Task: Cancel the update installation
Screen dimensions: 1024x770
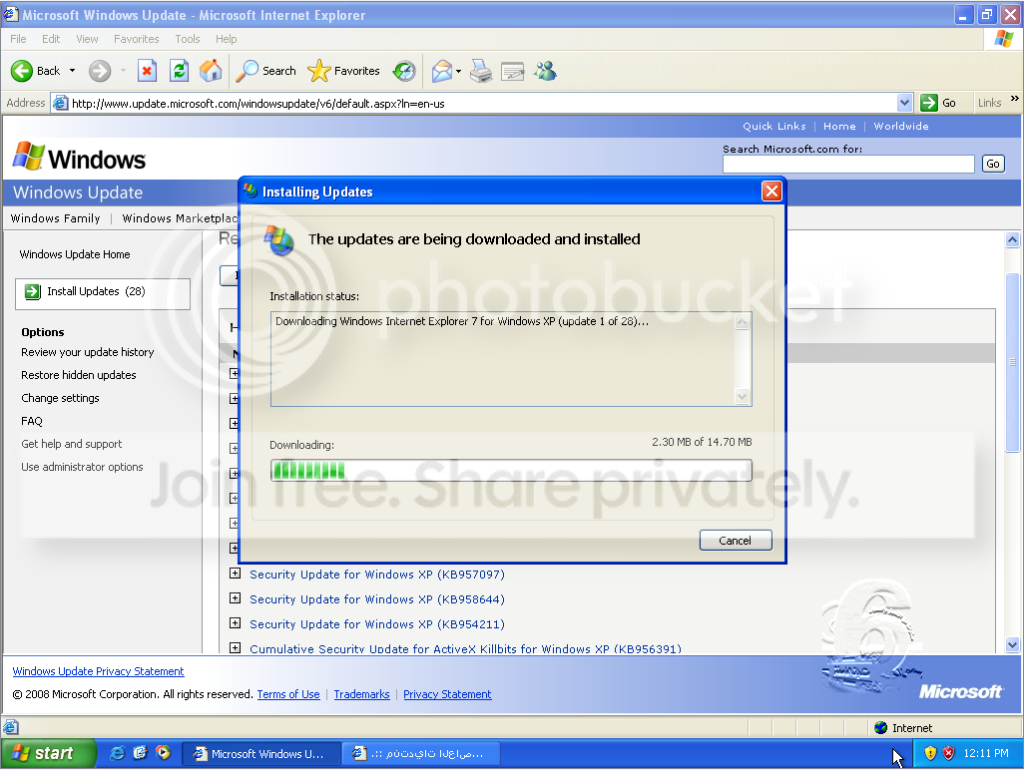Action: 735,540
